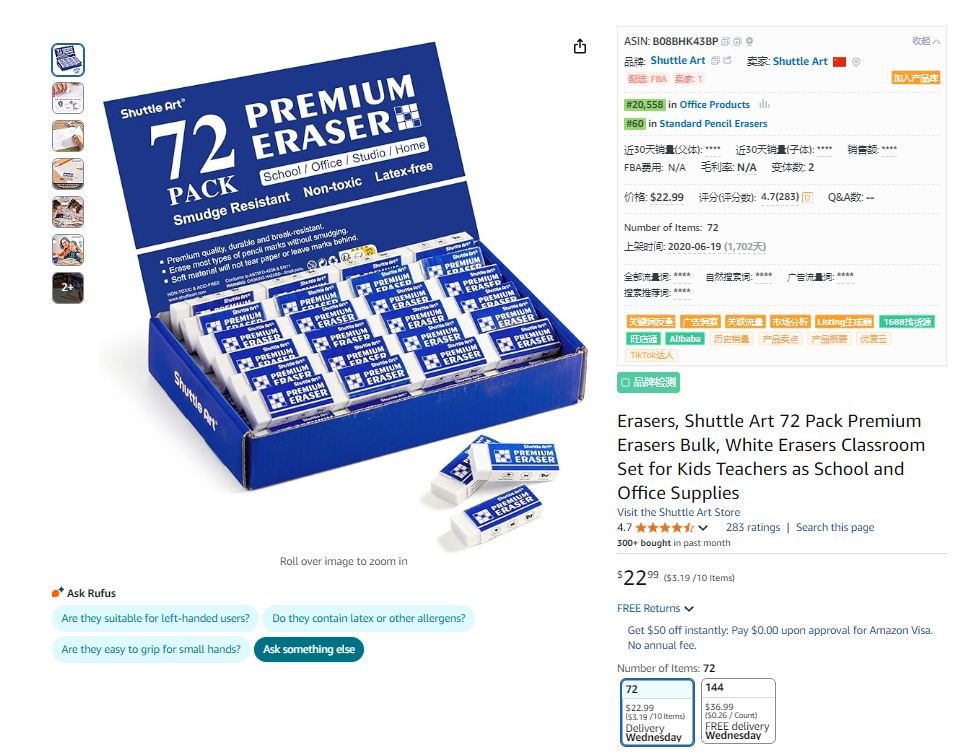Select the 144 items option
The width and height of the screenshot is (962, 754).
[x=738, y=710]
